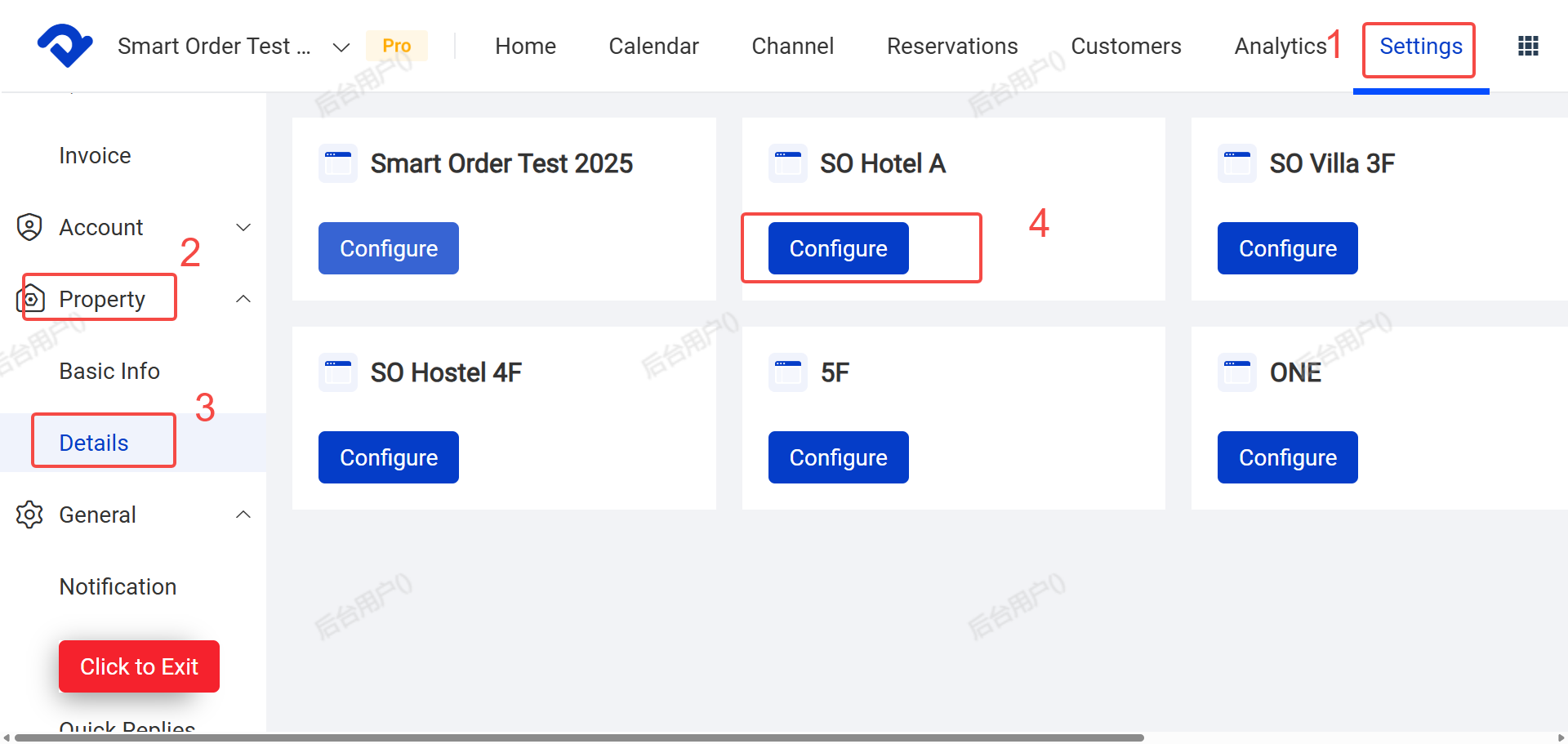Open the Reservations tab
Screen dimensions: 1568x744
coord(952,46)
